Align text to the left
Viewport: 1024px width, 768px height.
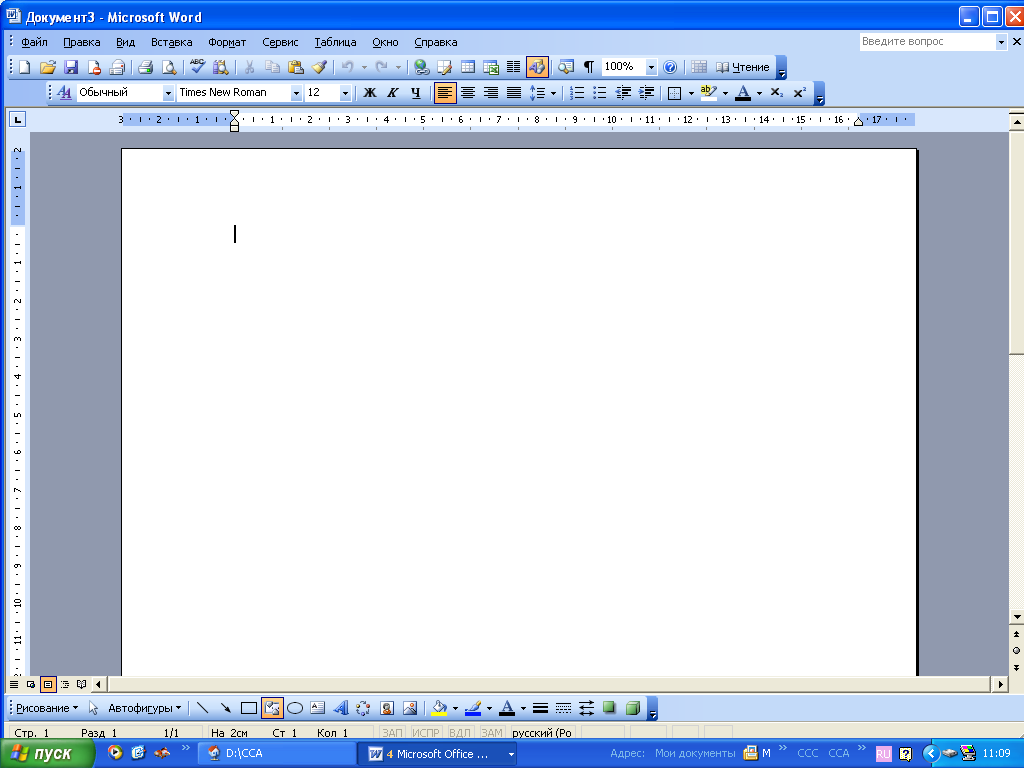(x=445, y=93)
